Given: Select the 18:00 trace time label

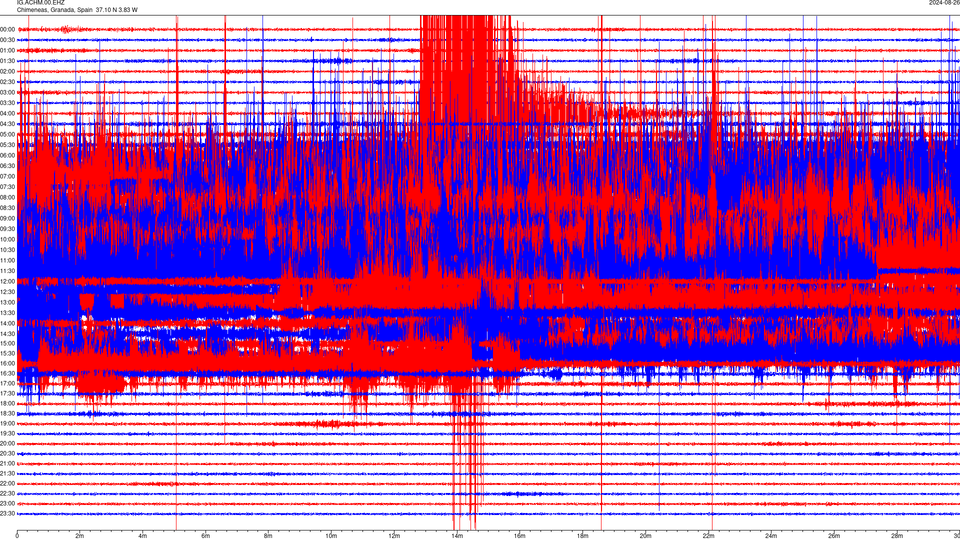Looking at the screenshot, I should [7, 403].
